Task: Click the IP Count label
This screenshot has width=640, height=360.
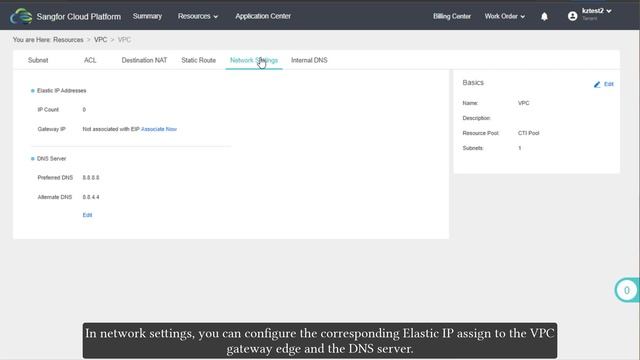Action: pyautogui.click(x=48, y=109)
